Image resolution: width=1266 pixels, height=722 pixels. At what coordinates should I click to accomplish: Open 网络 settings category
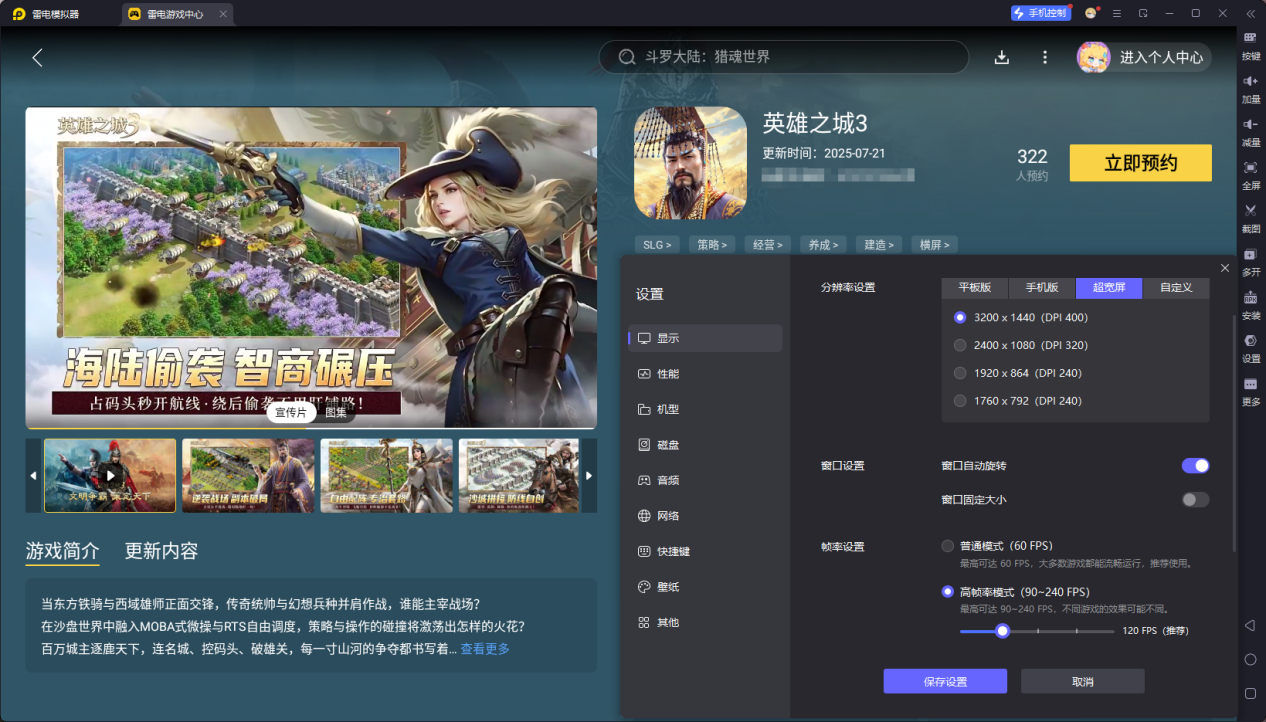click(705, 516)
